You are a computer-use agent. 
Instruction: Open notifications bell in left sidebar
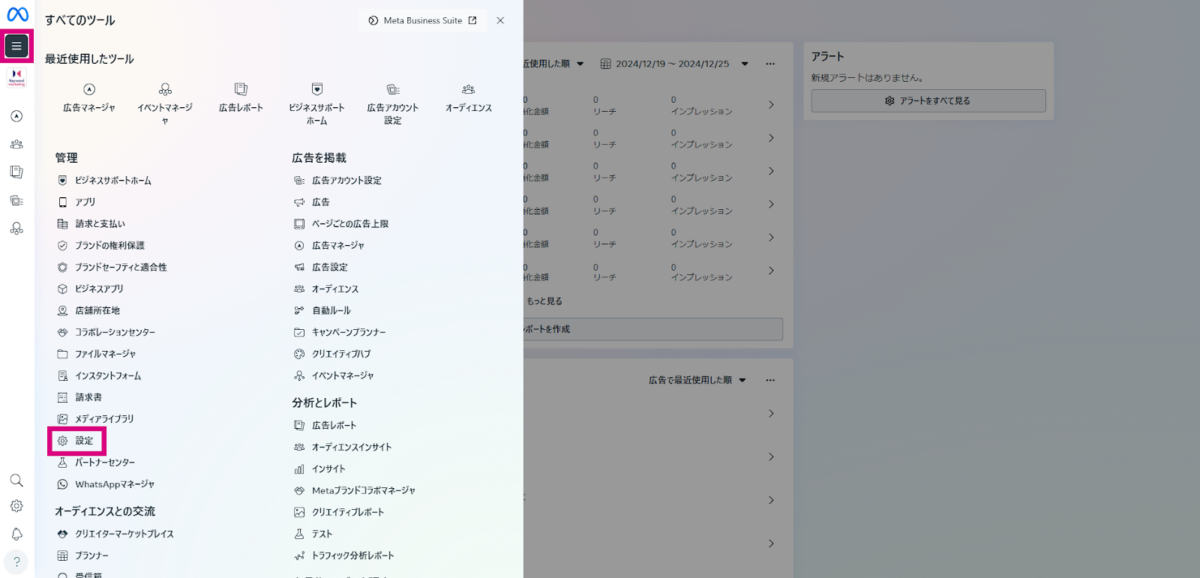(x=16, y=533)
